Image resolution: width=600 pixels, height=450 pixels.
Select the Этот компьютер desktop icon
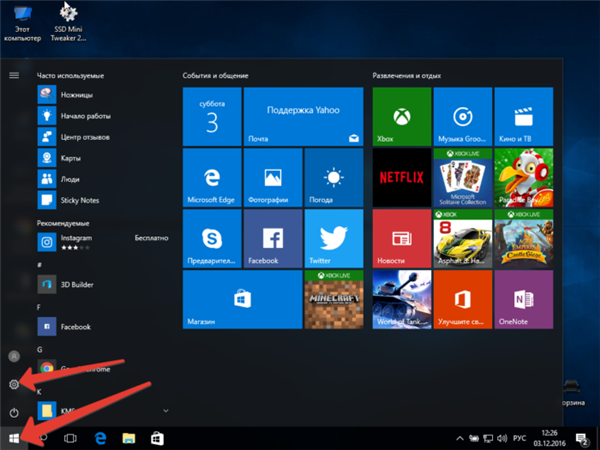(x=22, y=23)
